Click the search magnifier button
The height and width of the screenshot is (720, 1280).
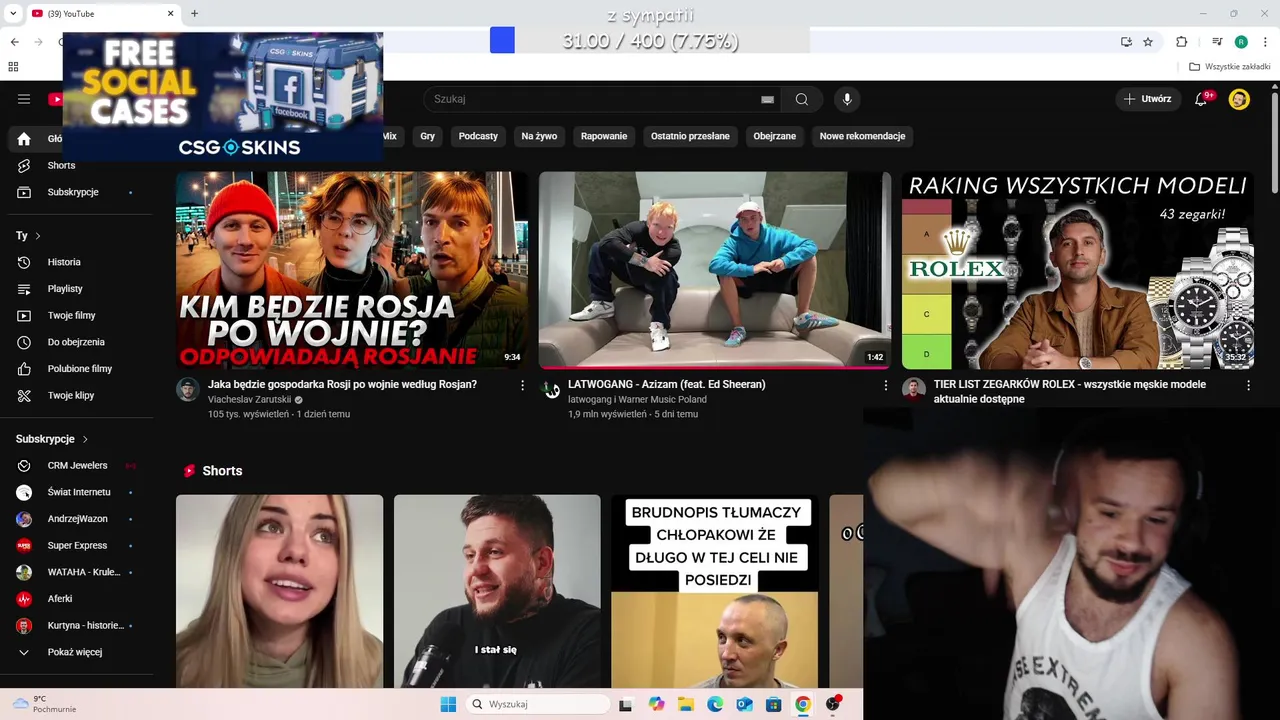tap(801, 99)
